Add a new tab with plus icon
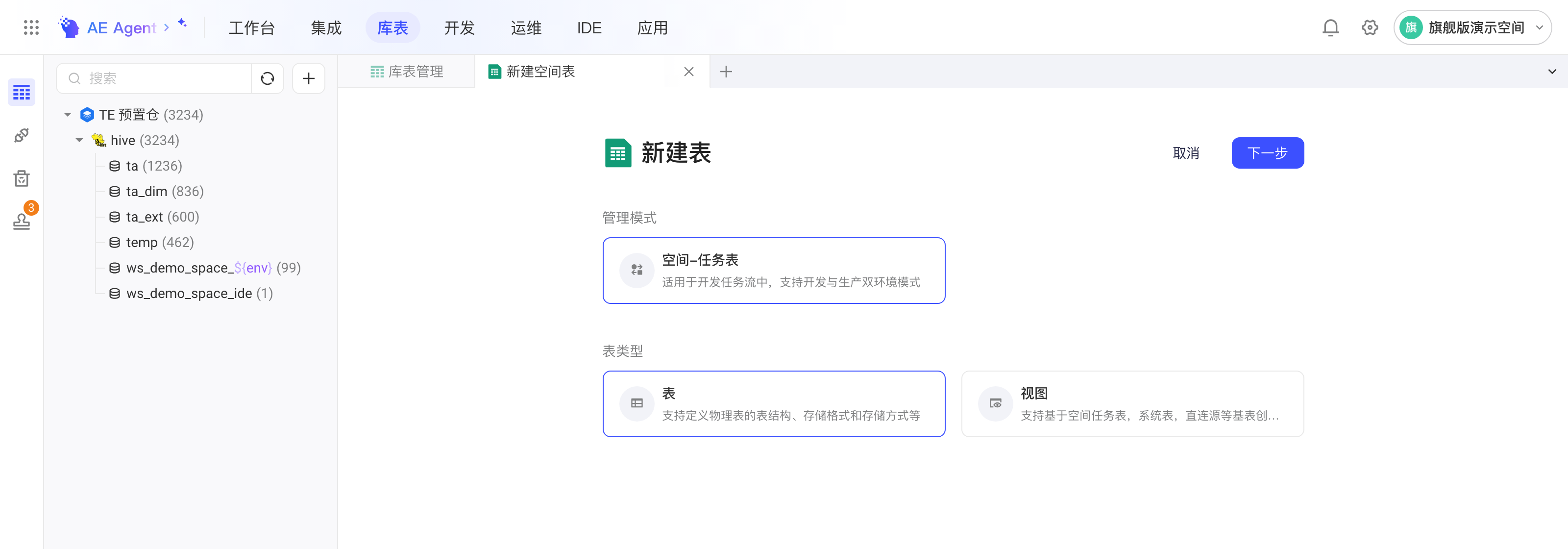The width and height of the screenshot is (1568, 549). [726, 72]
